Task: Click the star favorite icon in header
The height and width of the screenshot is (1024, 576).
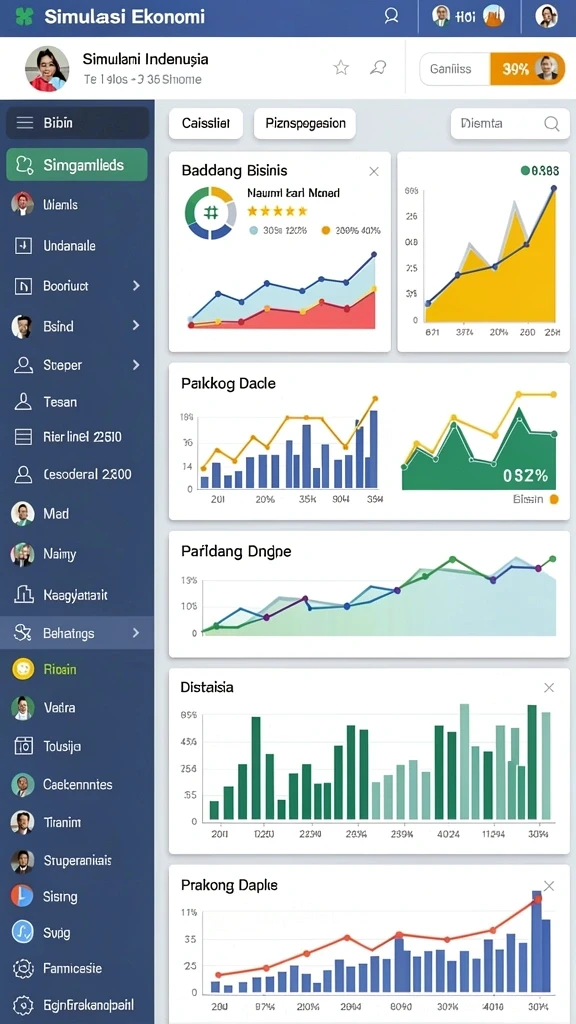Action: pyautogui.click(x=341, y=67)
